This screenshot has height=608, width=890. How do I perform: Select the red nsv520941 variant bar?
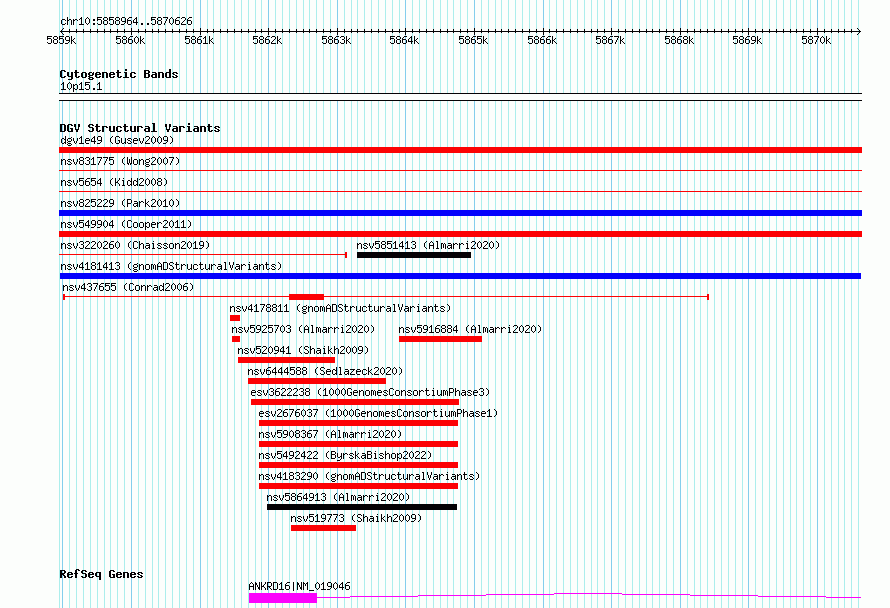click(287, 360)
